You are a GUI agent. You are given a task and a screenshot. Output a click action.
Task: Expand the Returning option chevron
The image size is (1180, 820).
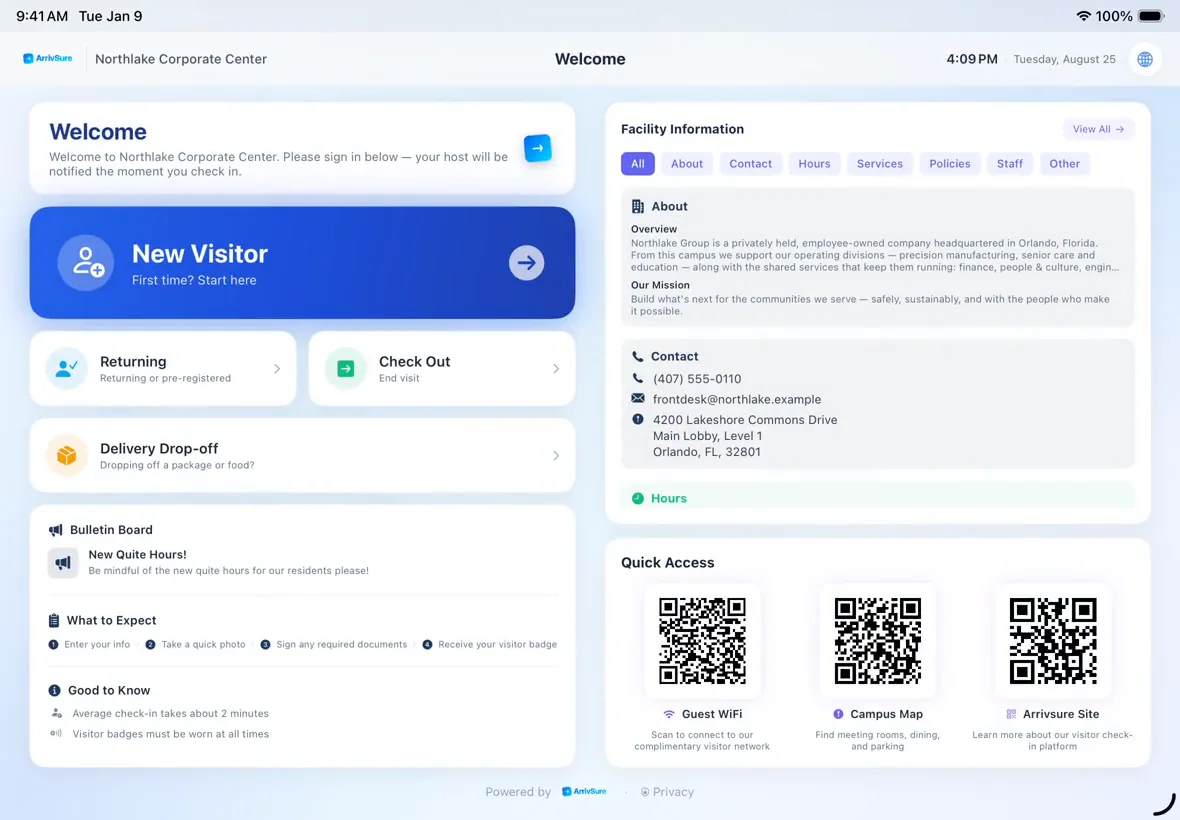pyautogui.click(x=277, y=369)
